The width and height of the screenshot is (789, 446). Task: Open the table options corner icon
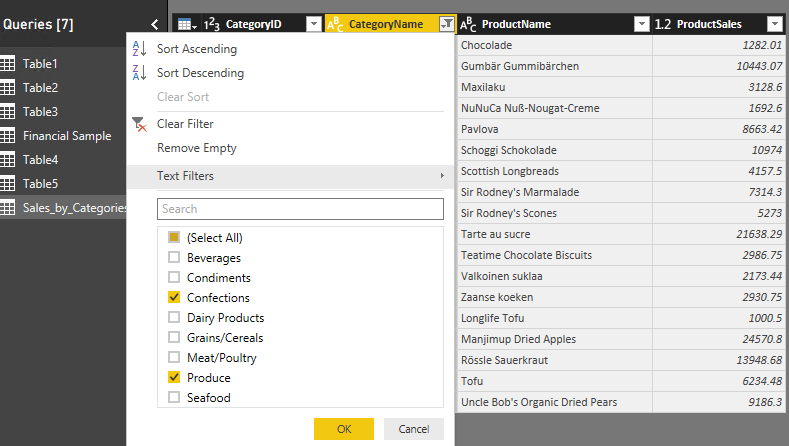pyautogui.click(x=187, y=24)
